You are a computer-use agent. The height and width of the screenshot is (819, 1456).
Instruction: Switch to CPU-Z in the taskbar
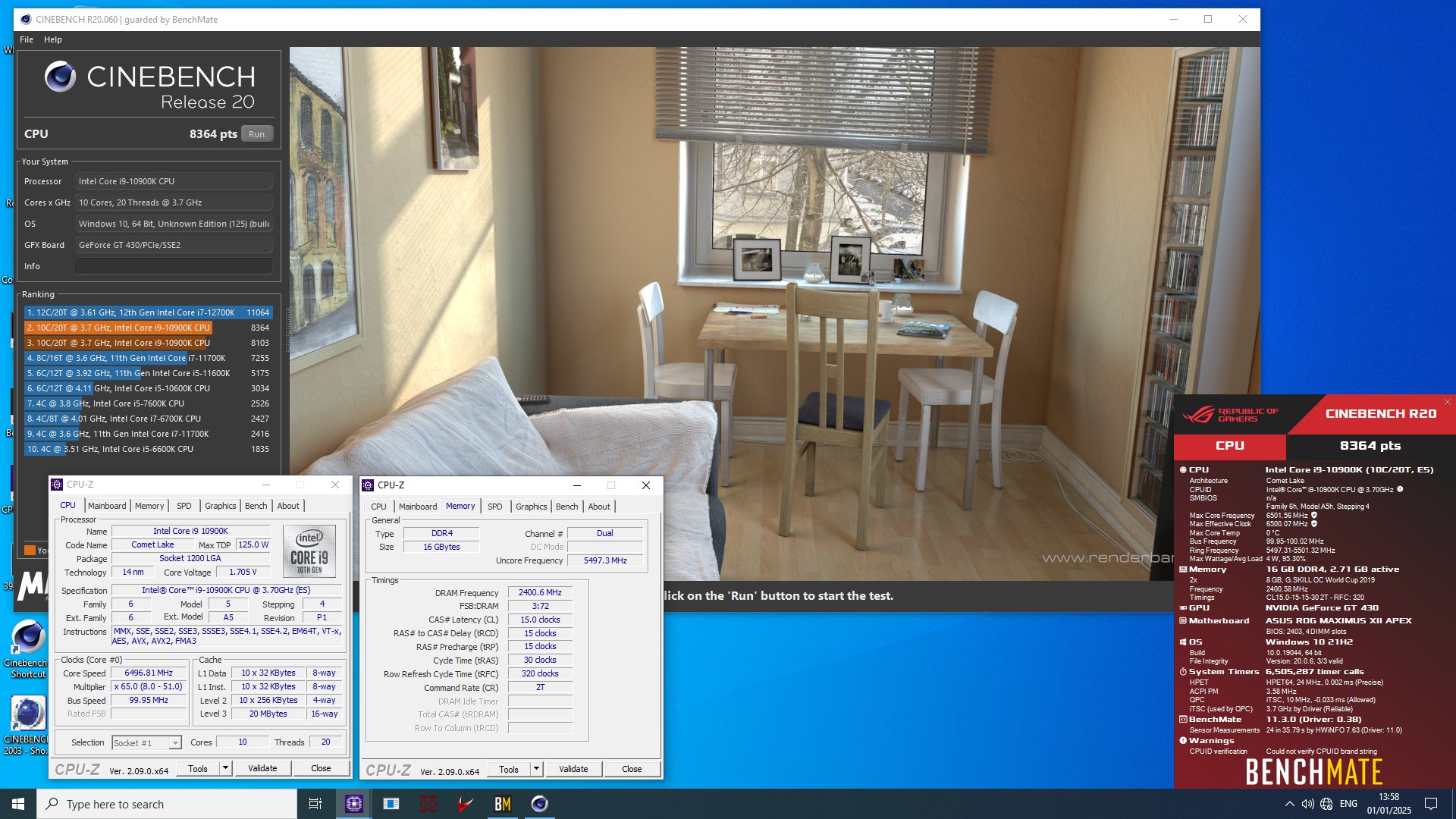pyautogui.click(x=353, y=804)
